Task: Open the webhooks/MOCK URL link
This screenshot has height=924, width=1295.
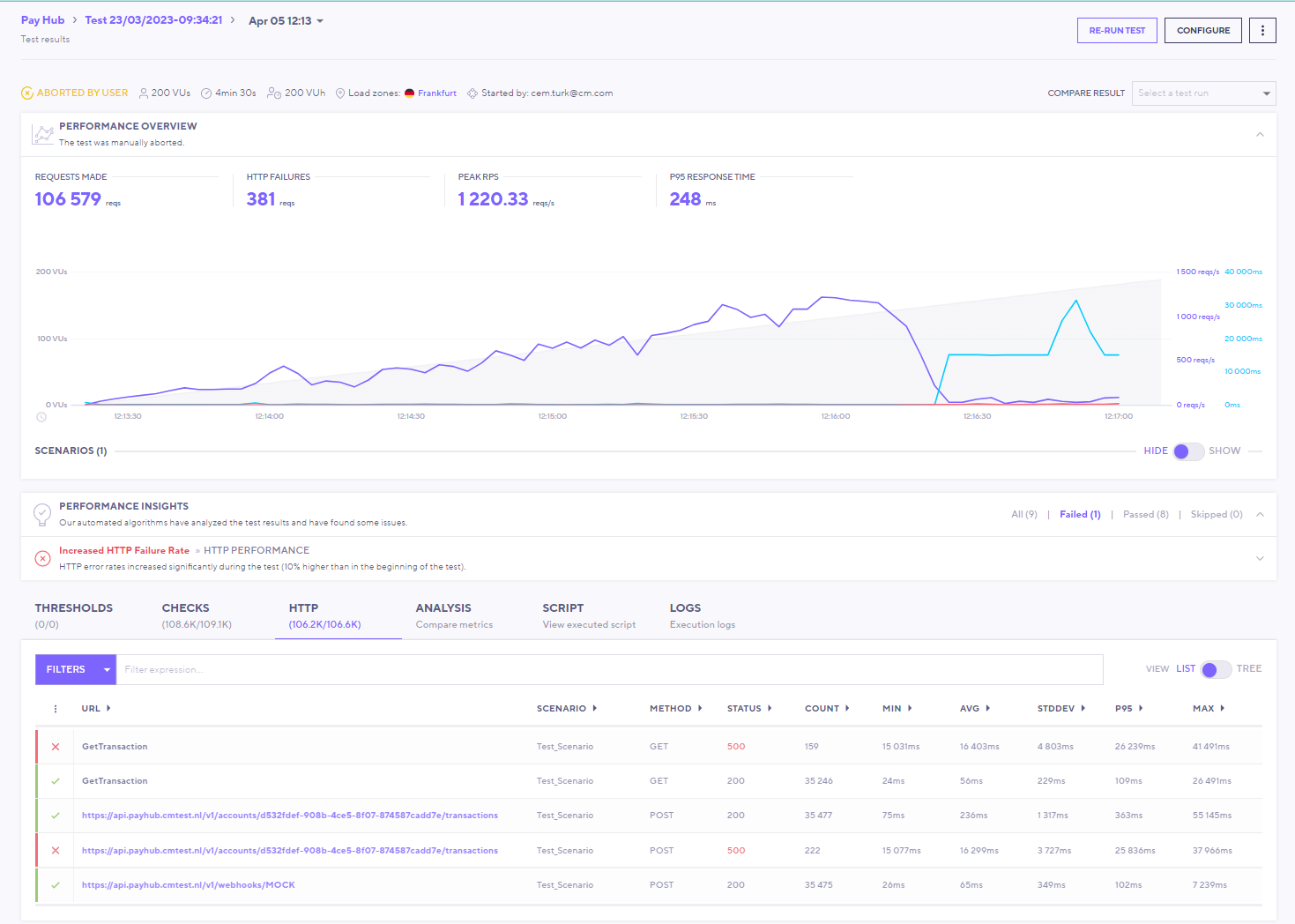Action: tap(189, 885)
